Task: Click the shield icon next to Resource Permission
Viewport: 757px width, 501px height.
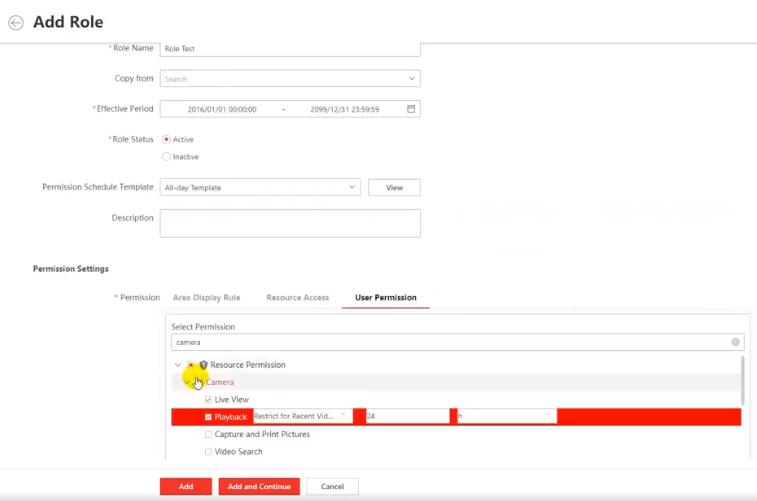Action: (x=203, y=364)
